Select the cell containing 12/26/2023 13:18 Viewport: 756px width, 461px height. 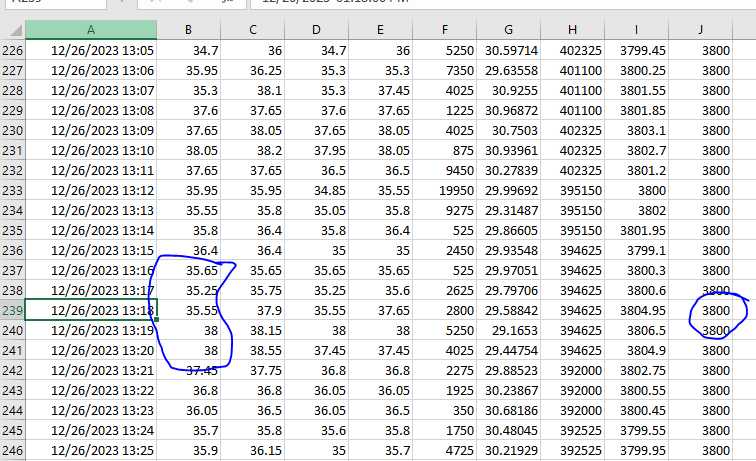[x=91, y=310]
